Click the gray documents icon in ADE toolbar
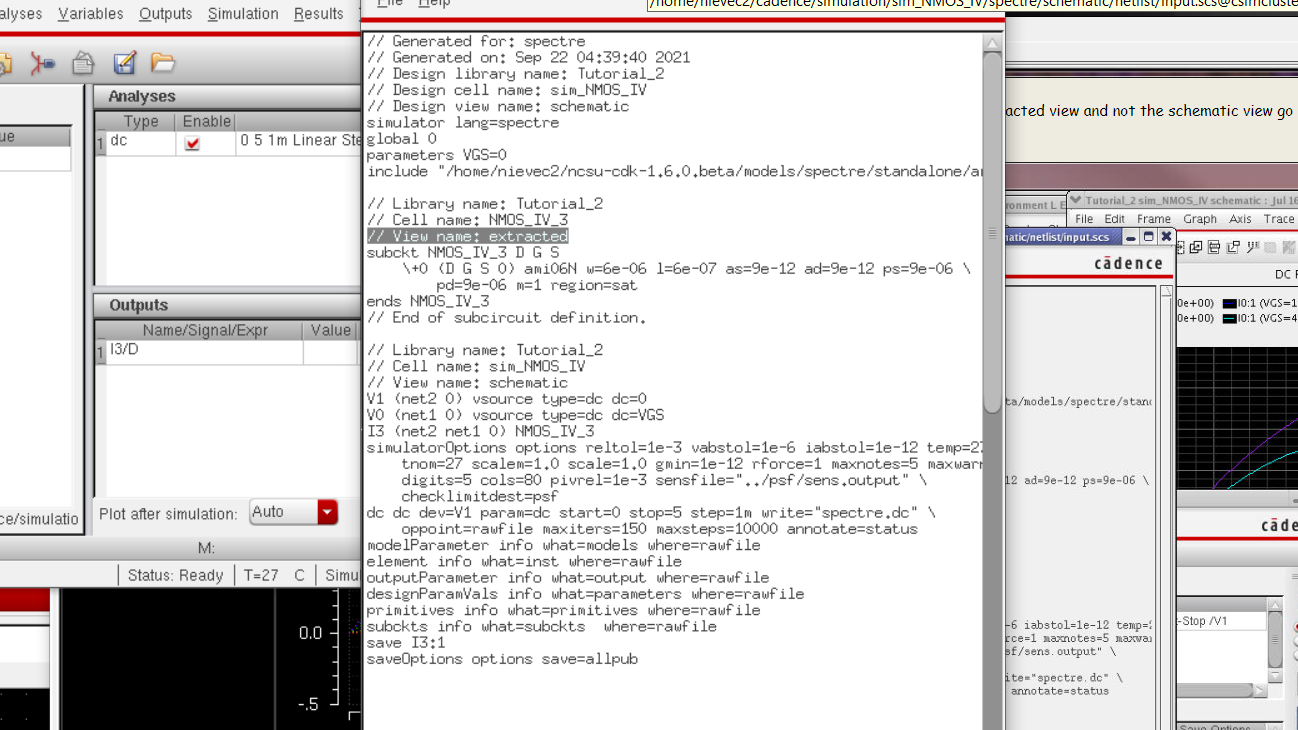Screen dimensions: 1298x730 click(84, 64)
